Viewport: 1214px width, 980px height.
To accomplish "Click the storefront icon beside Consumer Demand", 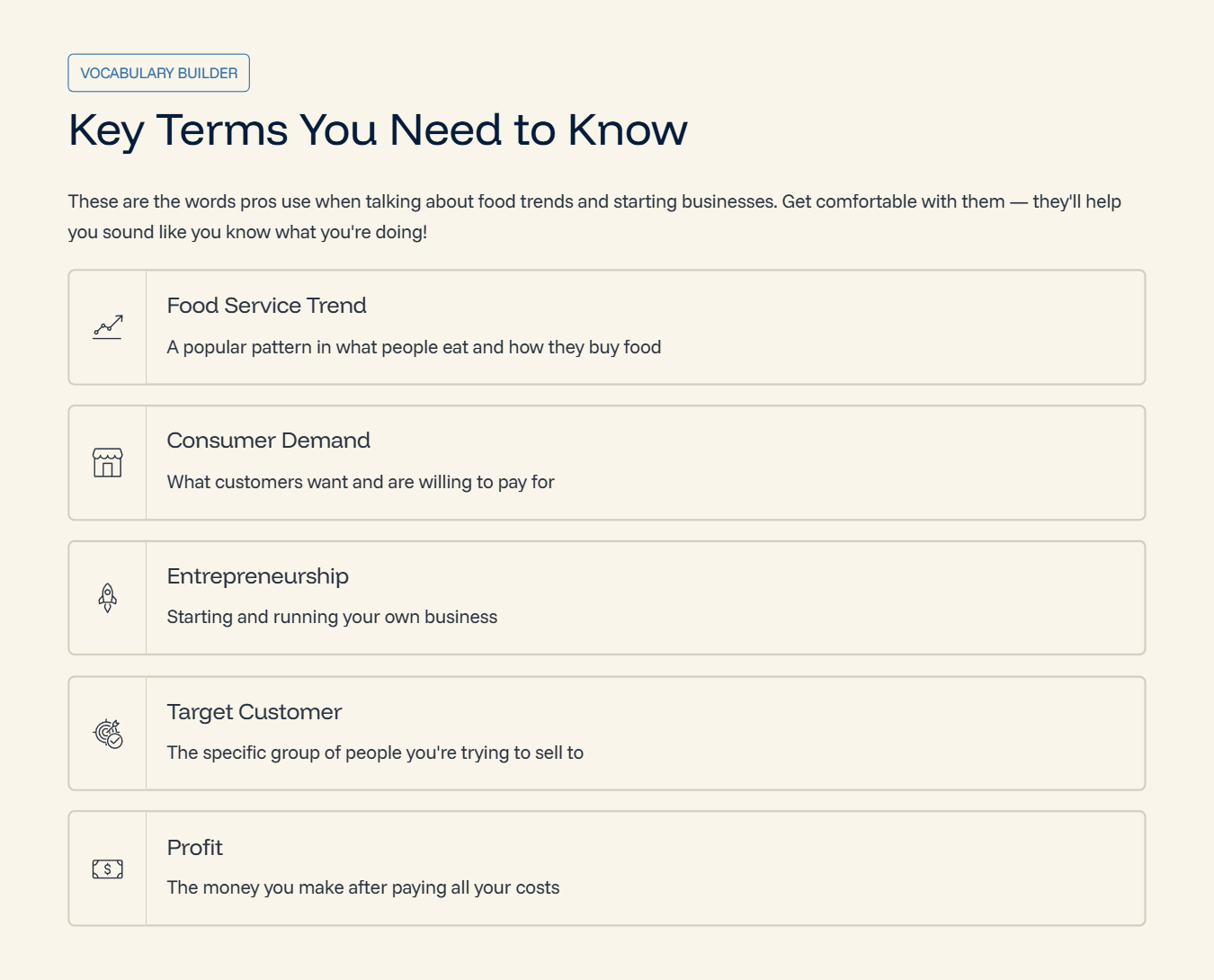I will [107, 462].
